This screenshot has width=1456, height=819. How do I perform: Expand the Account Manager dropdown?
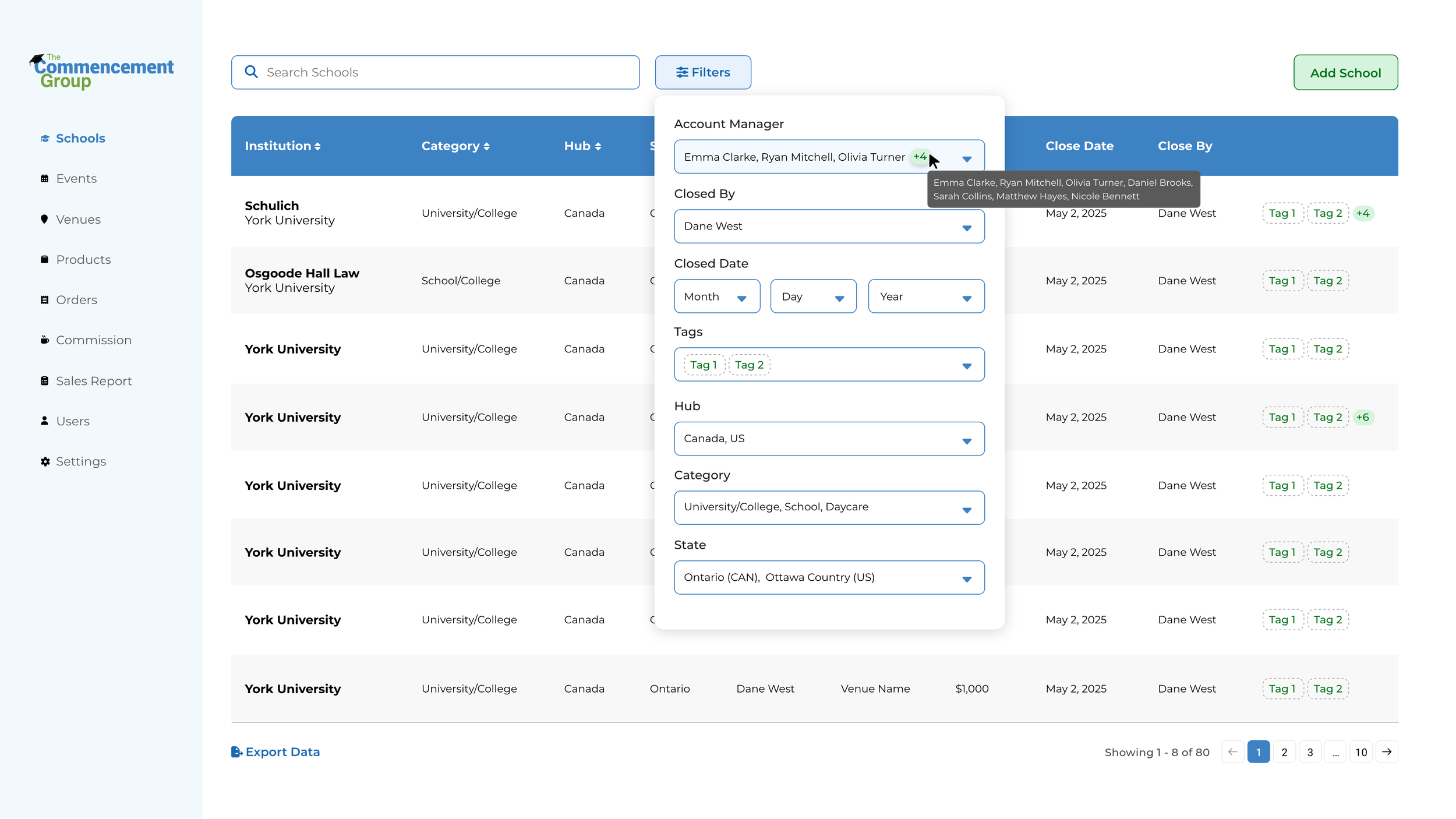pyautogui.click(x=966, y=158)
